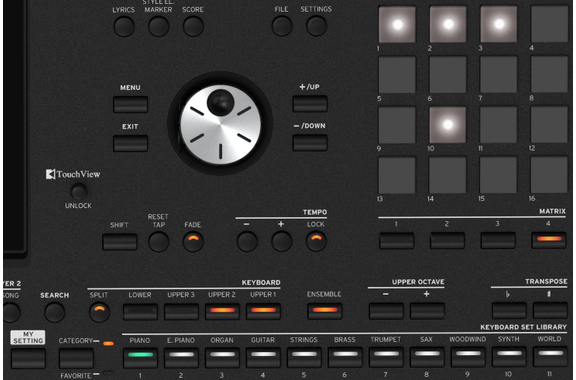Toggle the TouchView UNLOCK button

[79, 192]
